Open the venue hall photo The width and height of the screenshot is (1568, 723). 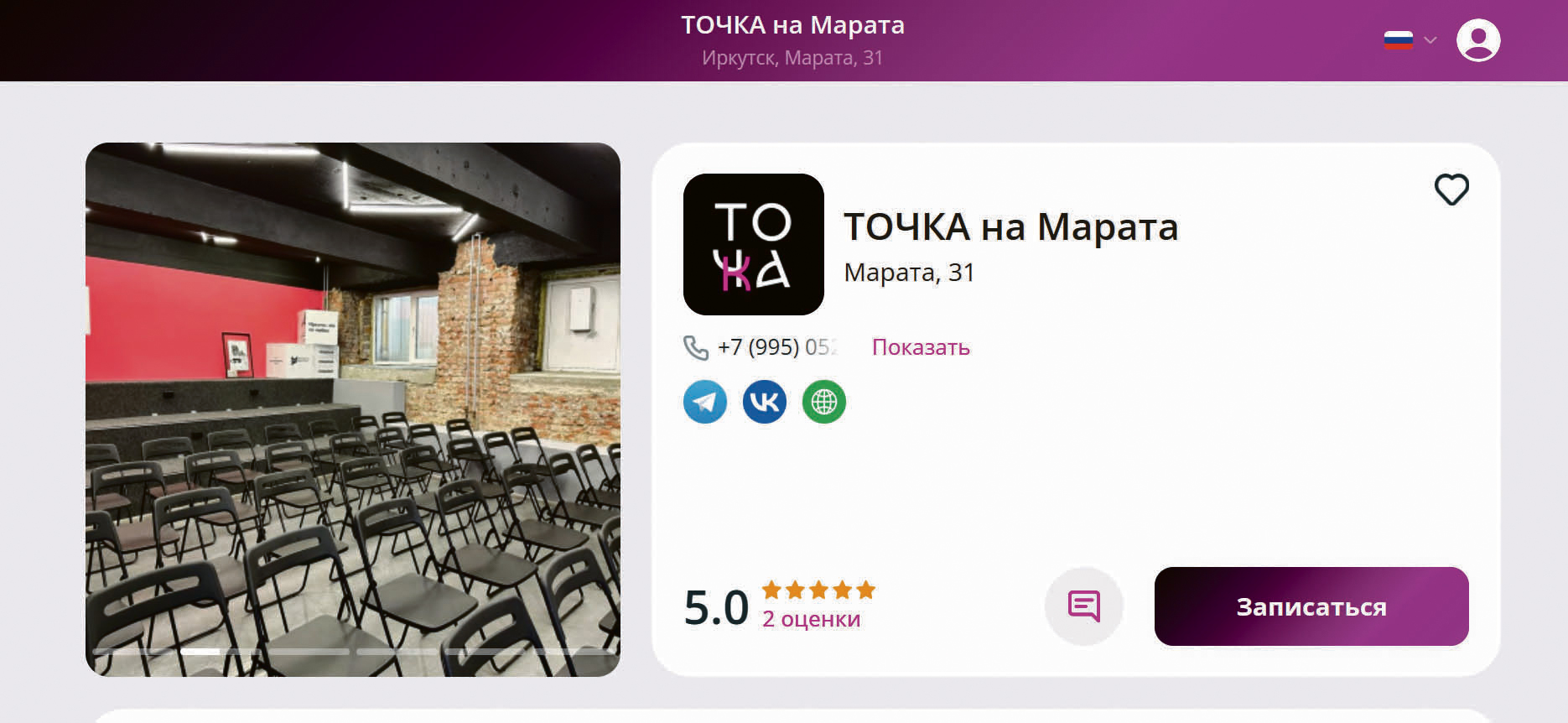coord(353,409)
